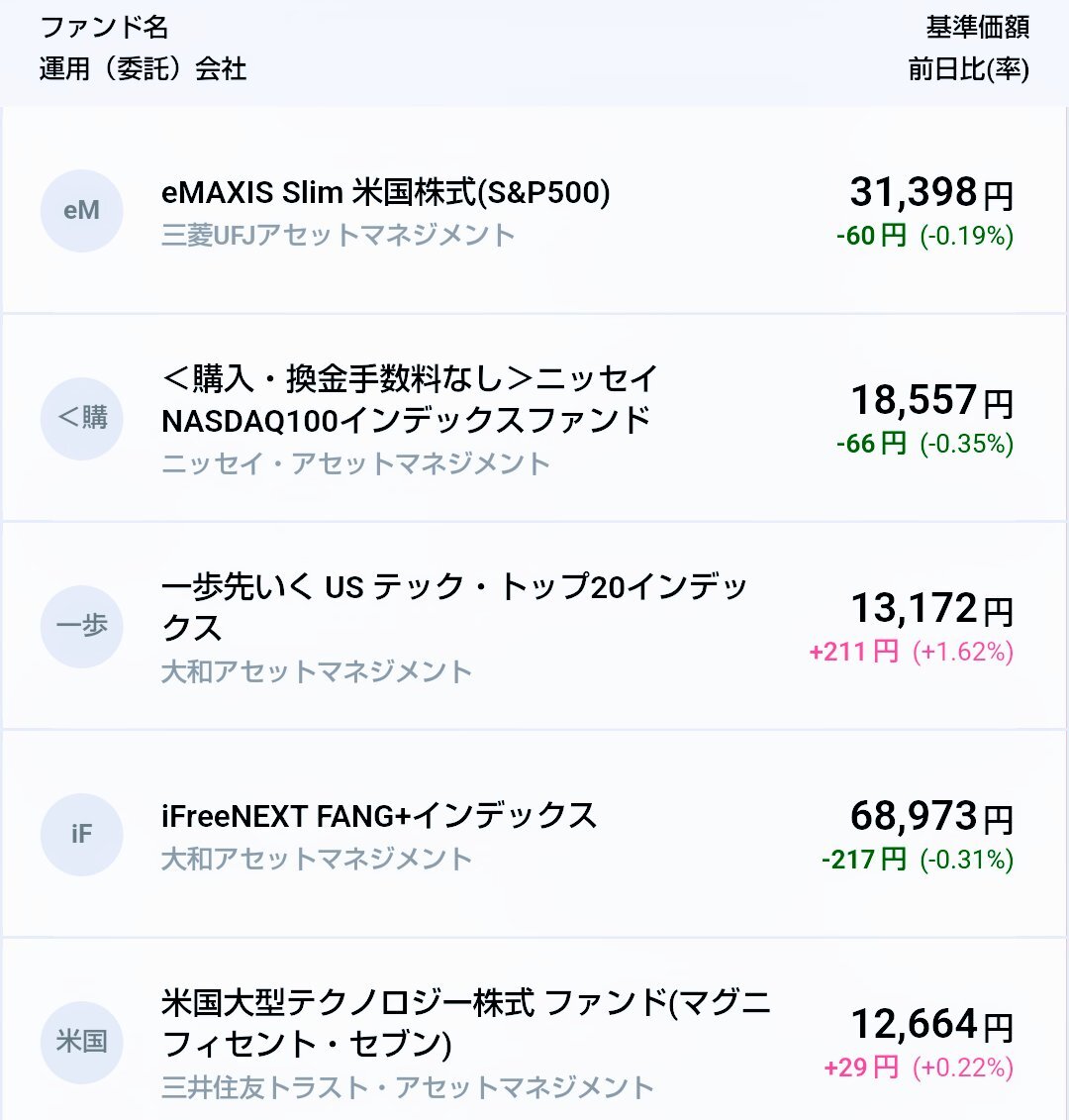Screen dimensions: 1069x1120
Task: Open iFreeNEXT FANG+インデックス fund
Action: pos(379,816)
